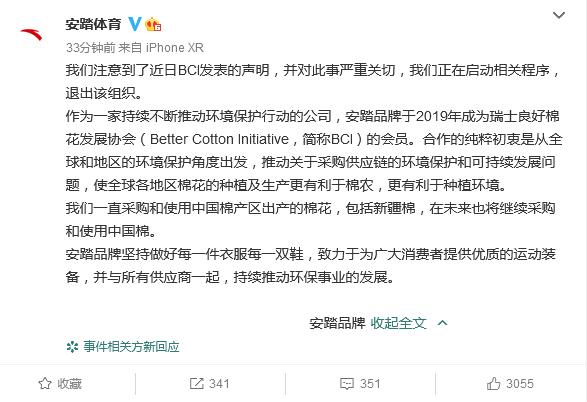
Task: Click the orange crown membership badge
Action: [153, 25]
